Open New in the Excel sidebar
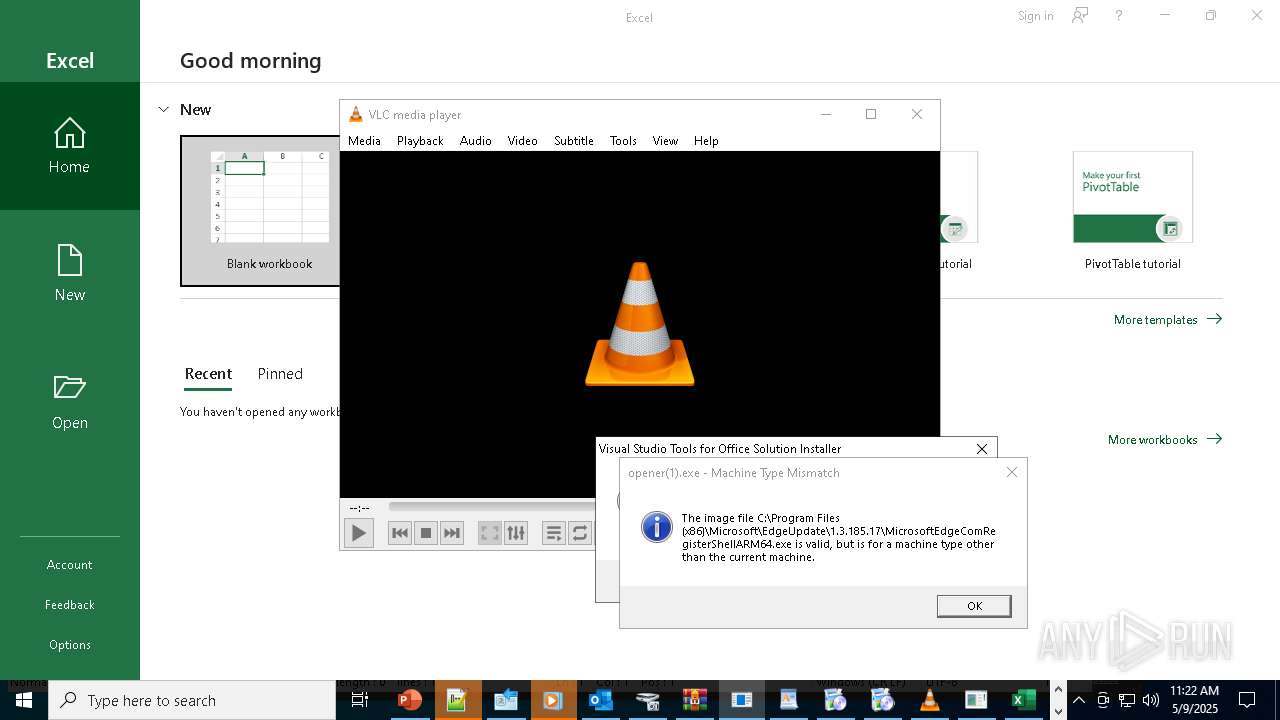Image resolution: width=1280 pixels, height=720 pixels. pos(70,274)
